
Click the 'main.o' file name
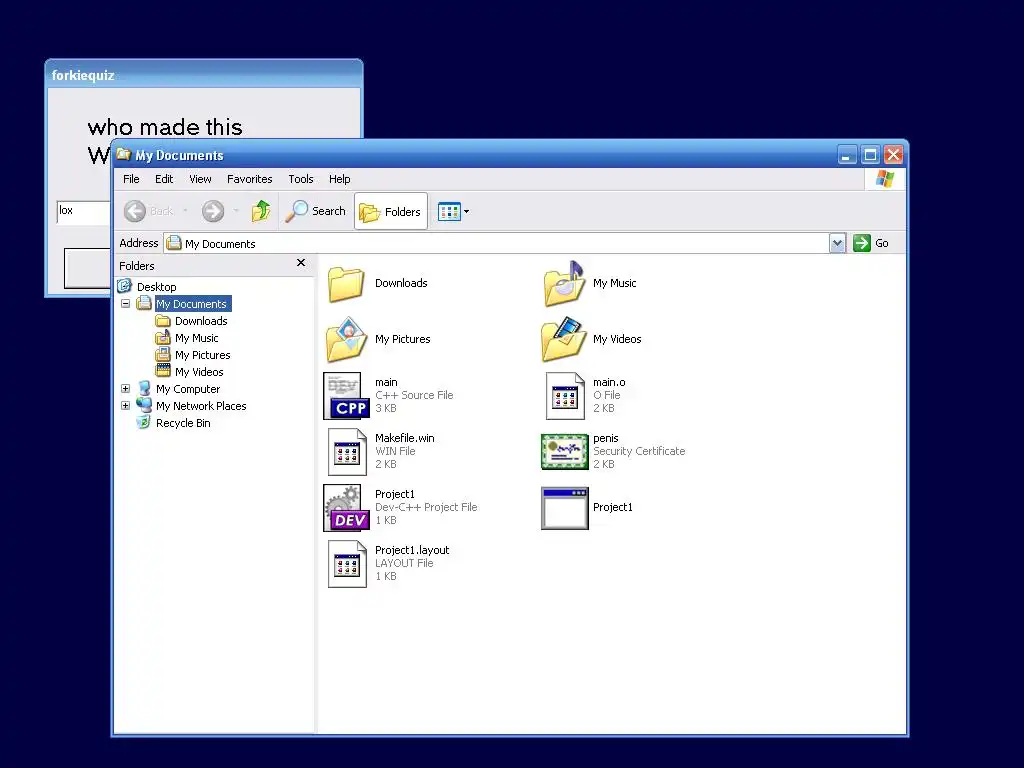(x=609, y=382)
